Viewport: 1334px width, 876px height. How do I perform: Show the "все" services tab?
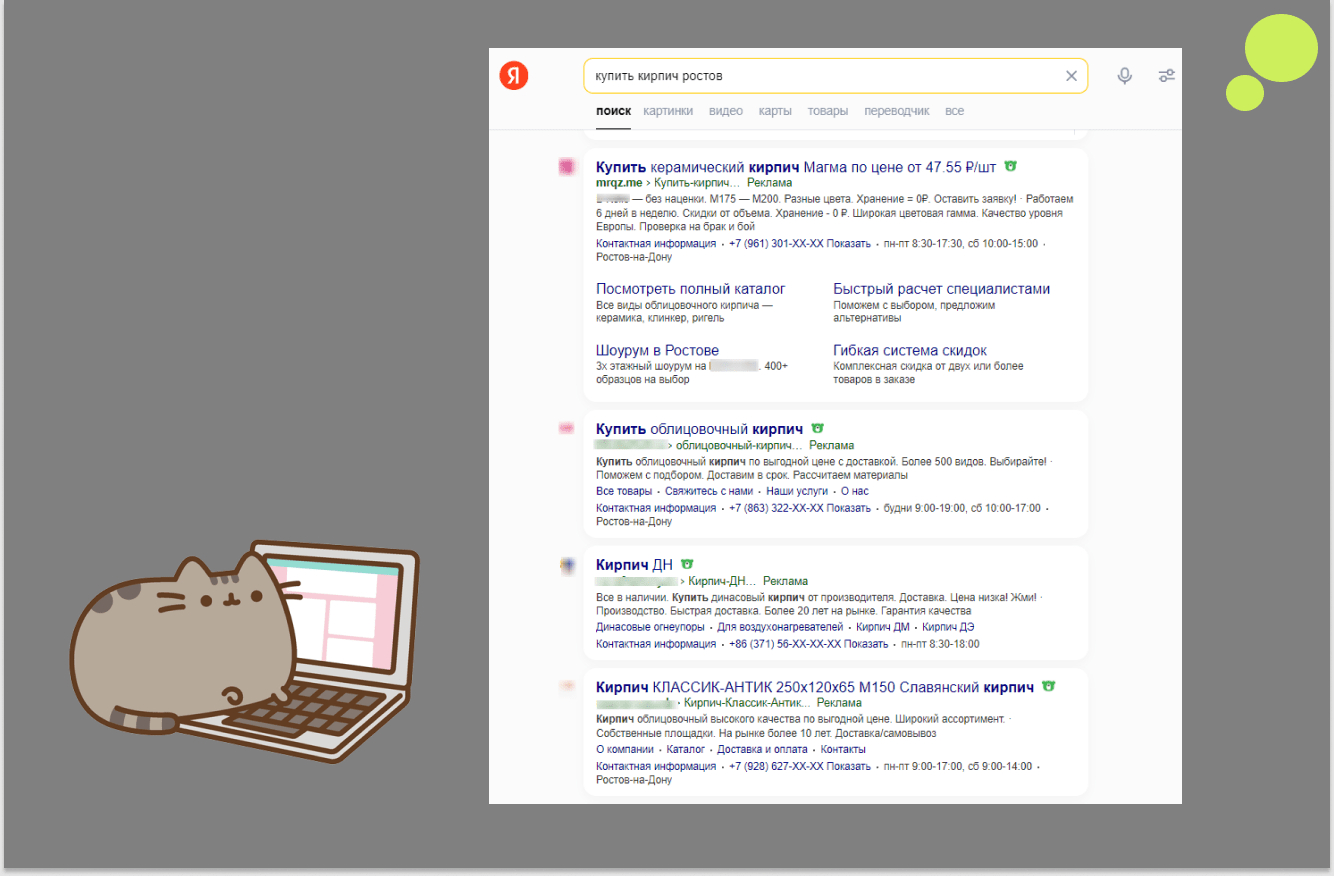[x=955, y=111]
